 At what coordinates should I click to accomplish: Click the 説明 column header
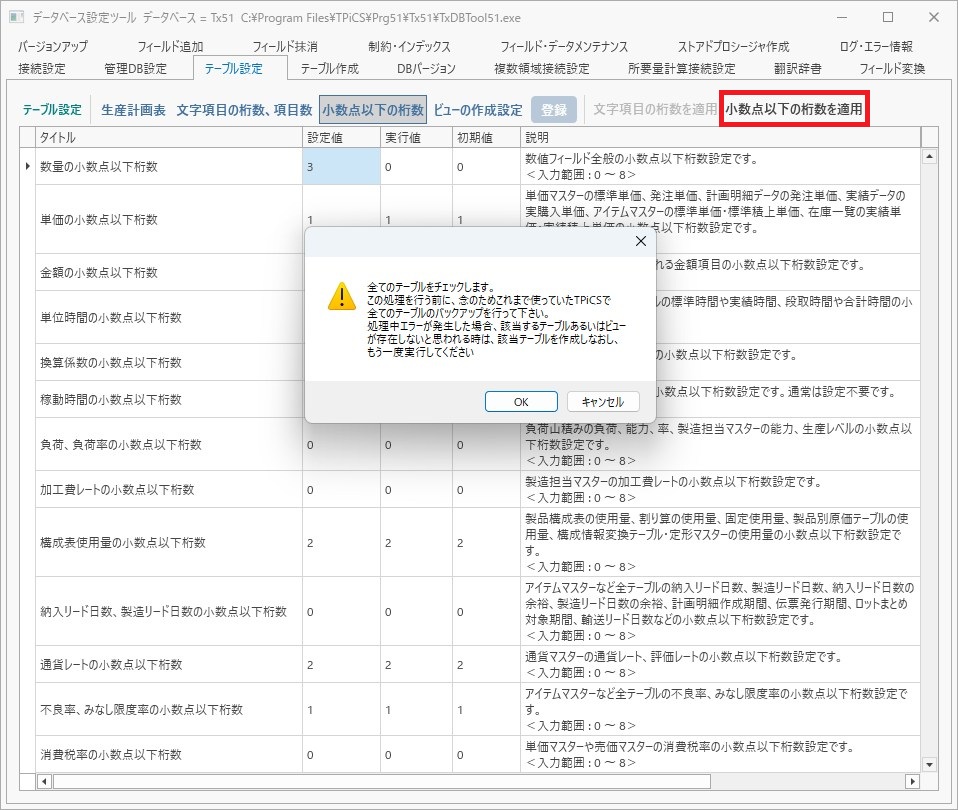click(x=720, y=137)
